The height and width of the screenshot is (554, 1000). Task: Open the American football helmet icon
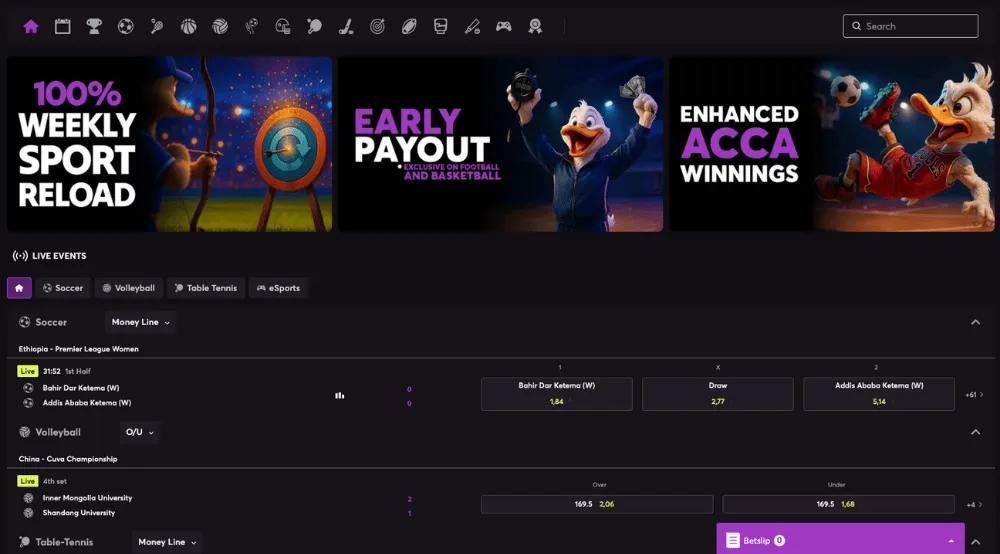[x=283, y=26]
